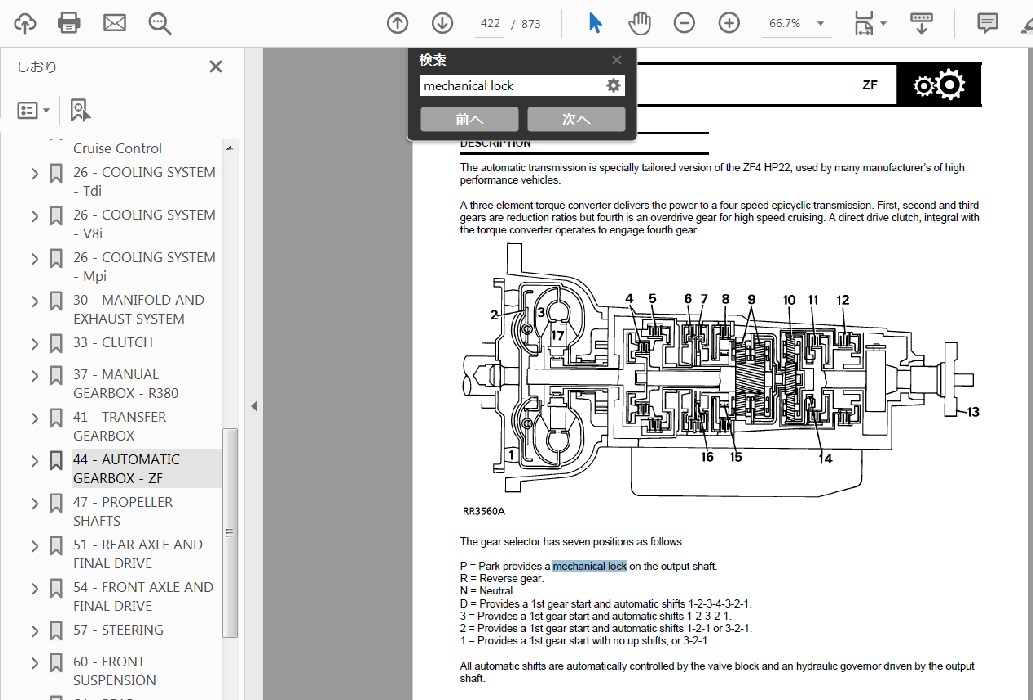This screenshot has height=700, width=1033.
Task: Activate the hand pan tool
Action: pos(639,23)
